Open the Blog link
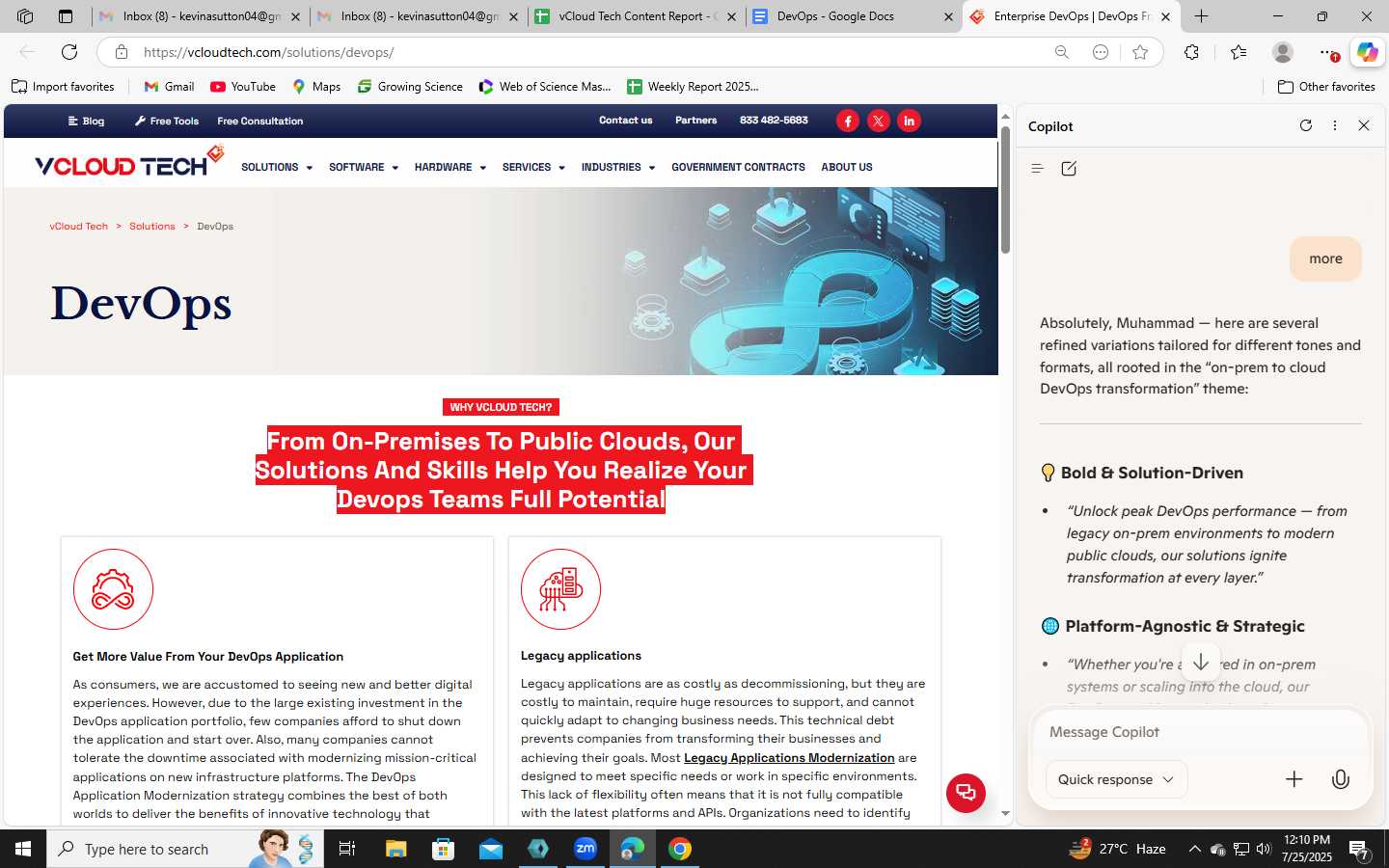 pyautogui.click(x=86, y=121)
